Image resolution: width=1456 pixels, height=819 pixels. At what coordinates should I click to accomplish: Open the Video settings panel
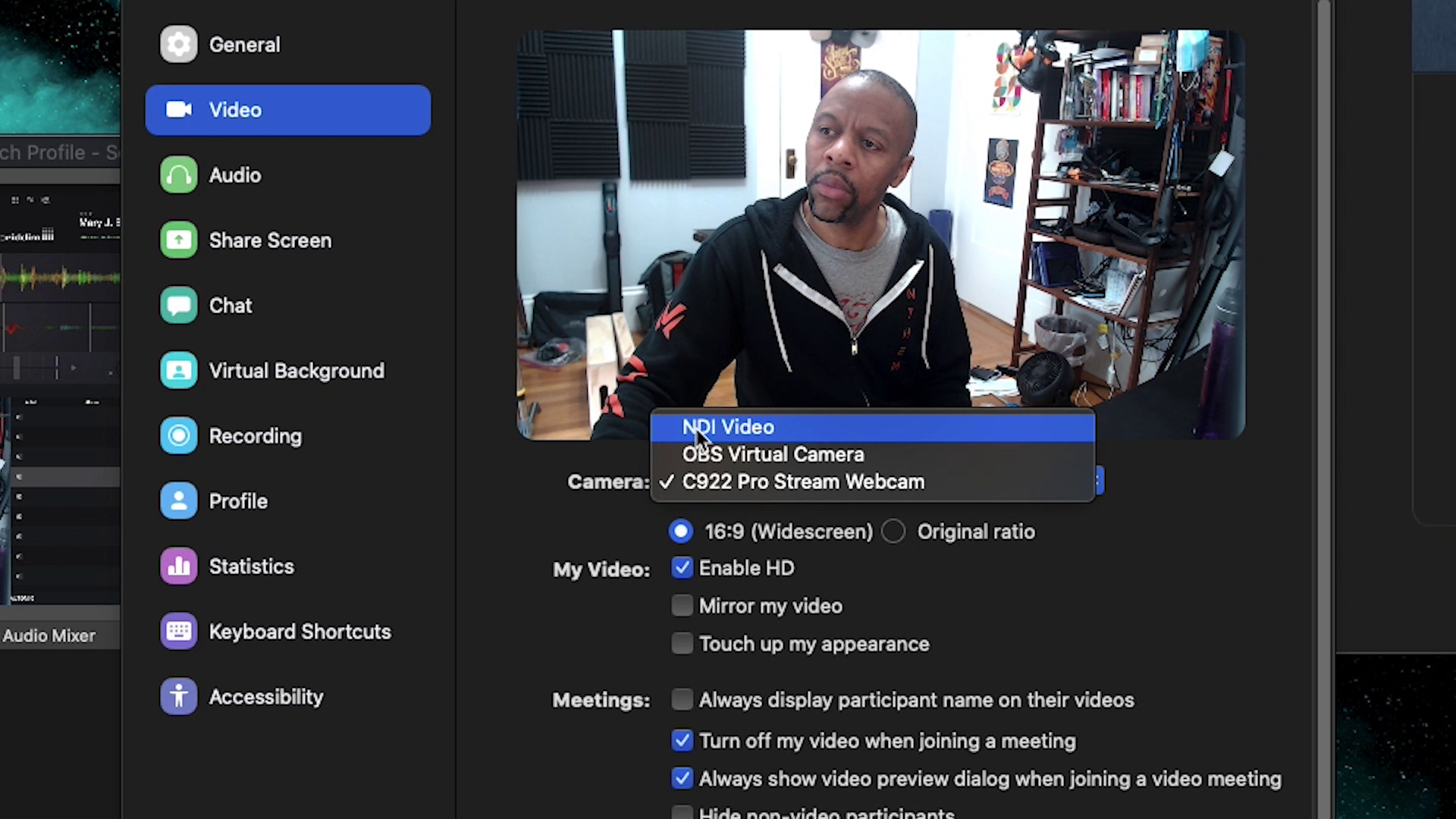pyautogui.click(x=287, y=109)
